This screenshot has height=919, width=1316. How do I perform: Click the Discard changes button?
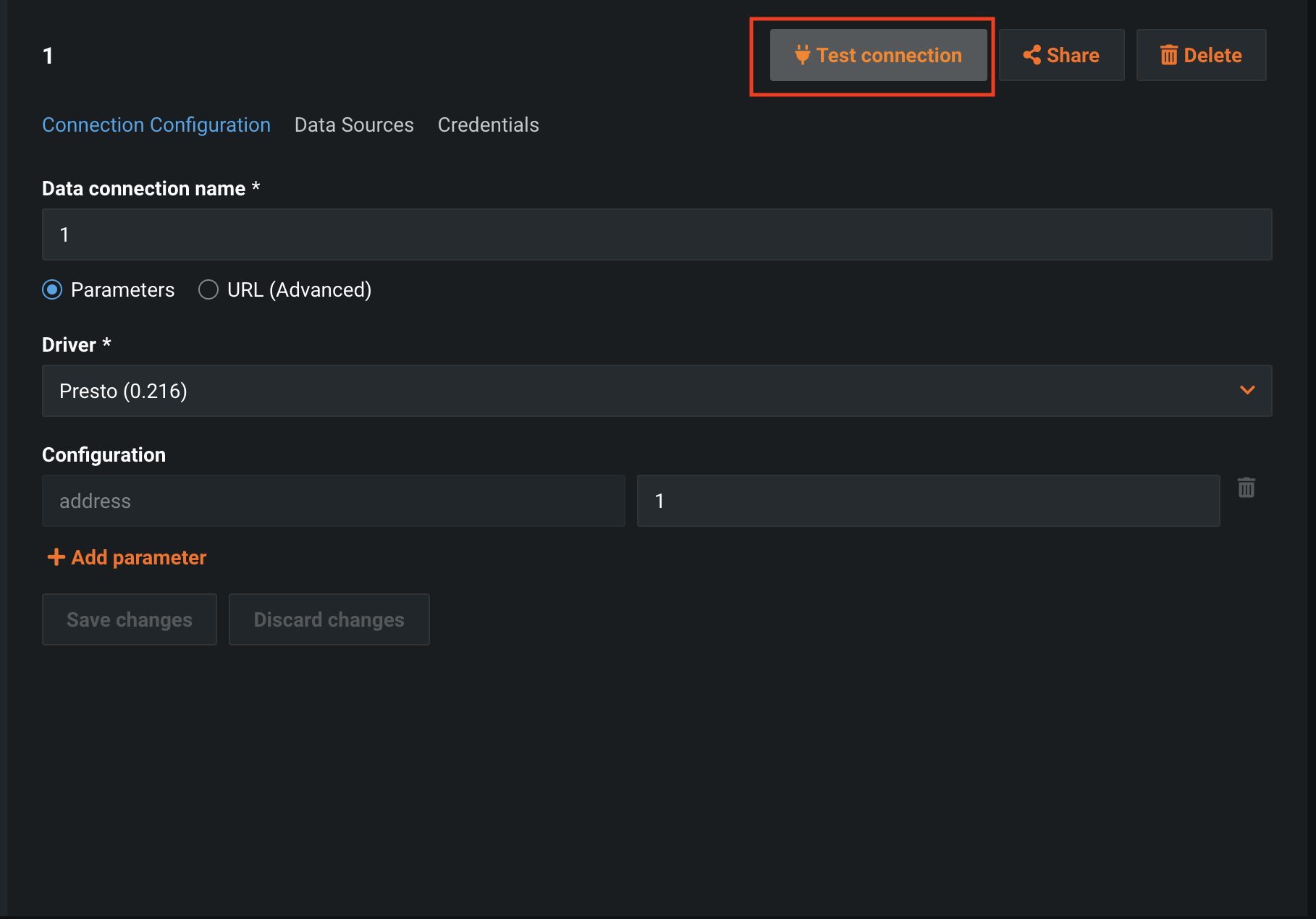329,619
